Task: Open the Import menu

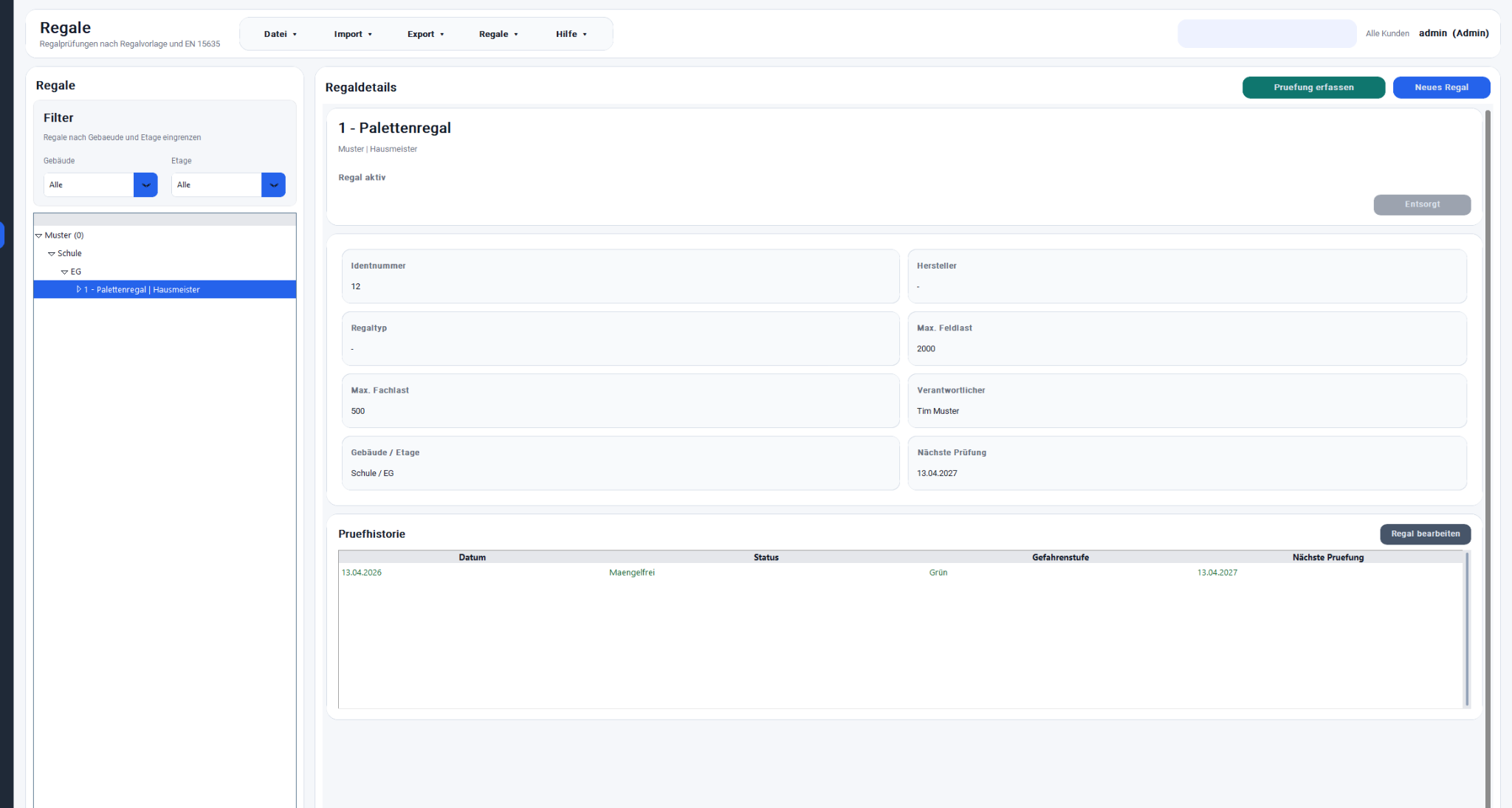Action: pyautogui.click(x=352, y=34)
